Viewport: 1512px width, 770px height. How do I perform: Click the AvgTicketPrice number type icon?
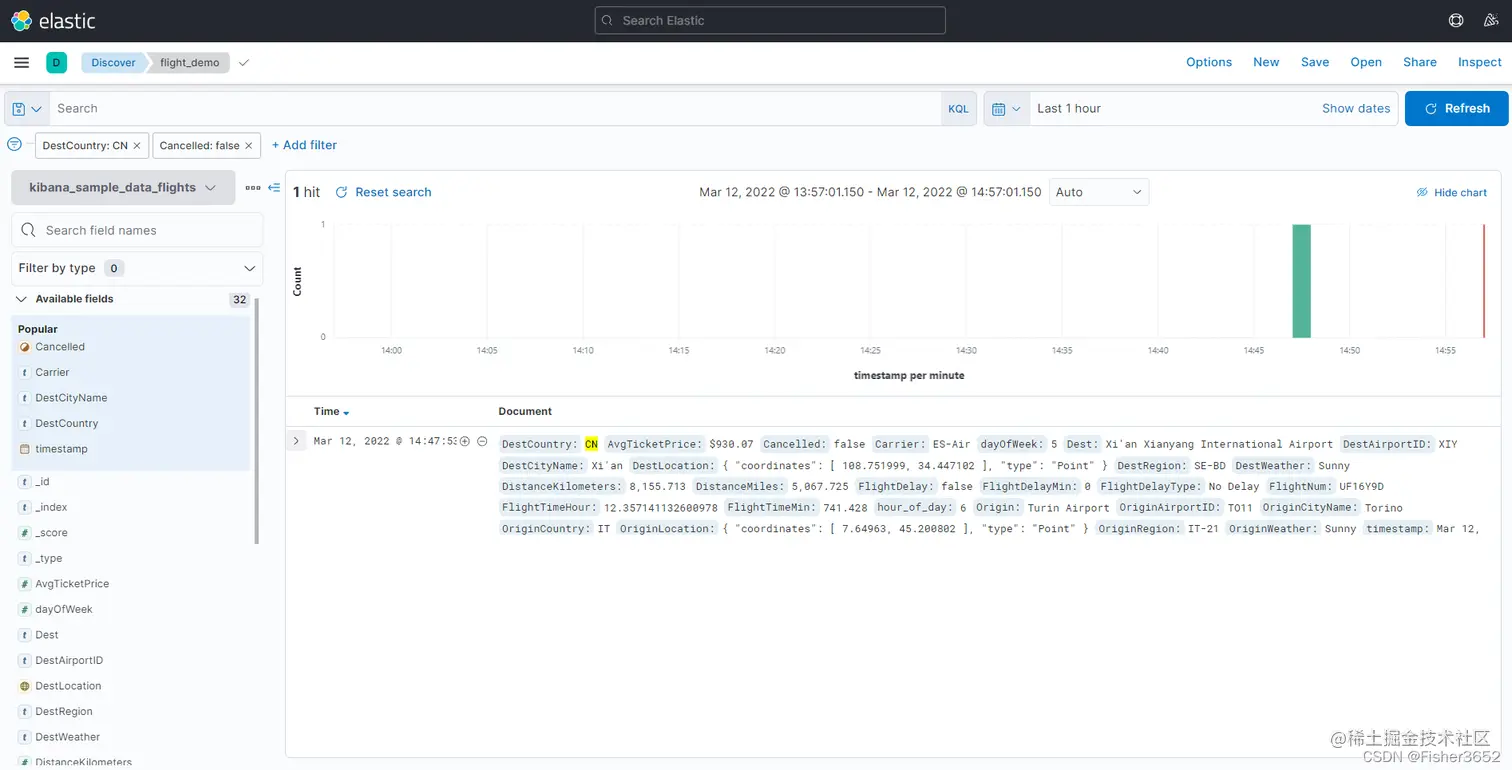25,584
